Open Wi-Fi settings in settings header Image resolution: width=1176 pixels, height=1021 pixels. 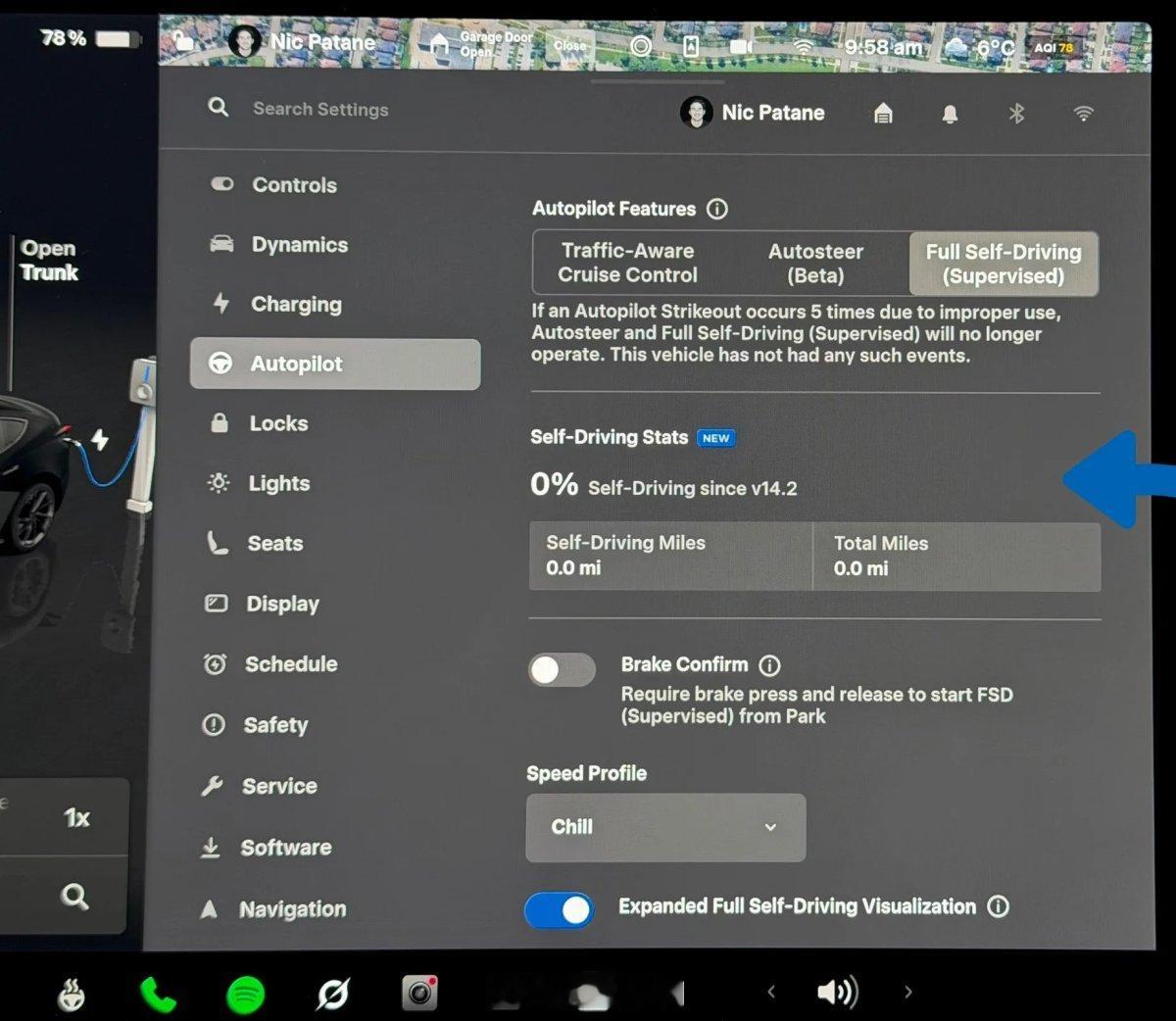click(1083, 114)
